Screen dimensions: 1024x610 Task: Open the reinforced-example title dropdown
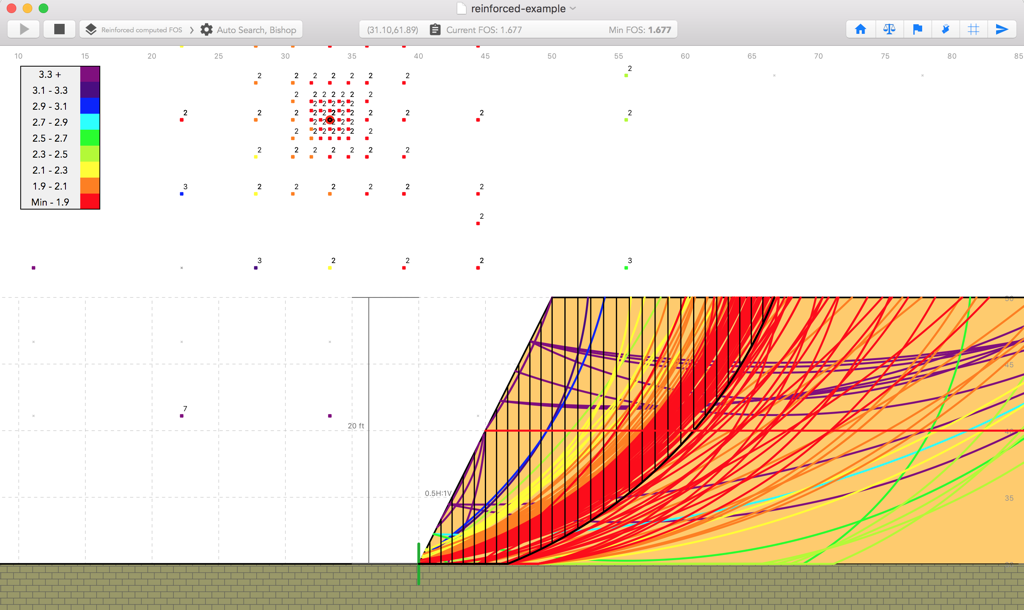[573, 8]
